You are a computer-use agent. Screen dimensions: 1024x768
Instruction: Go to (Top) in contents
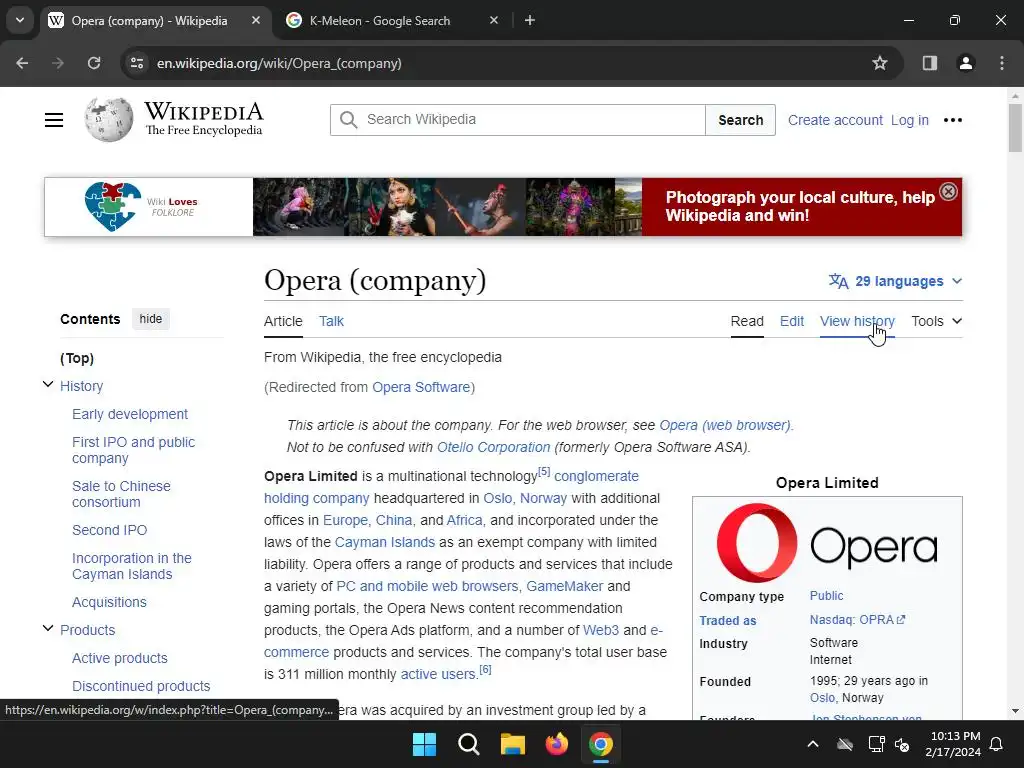click(77, 358)
